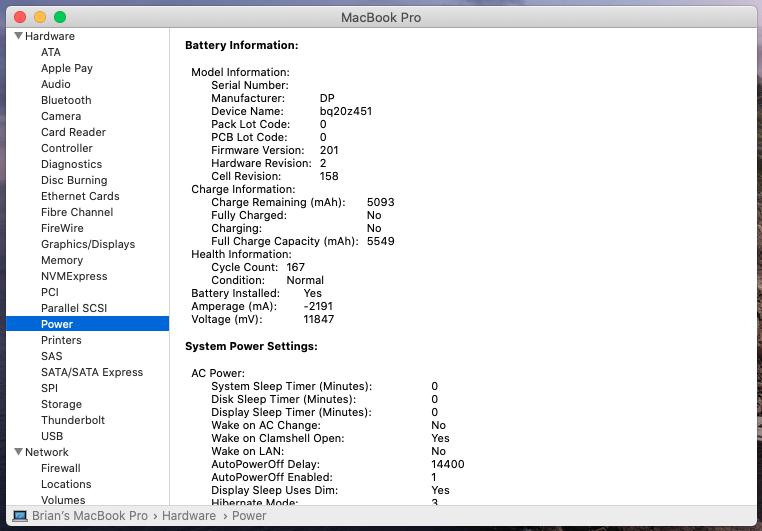Select Volumes under Network
This screenshot has height=531, width=762.
tap(63, 500)
